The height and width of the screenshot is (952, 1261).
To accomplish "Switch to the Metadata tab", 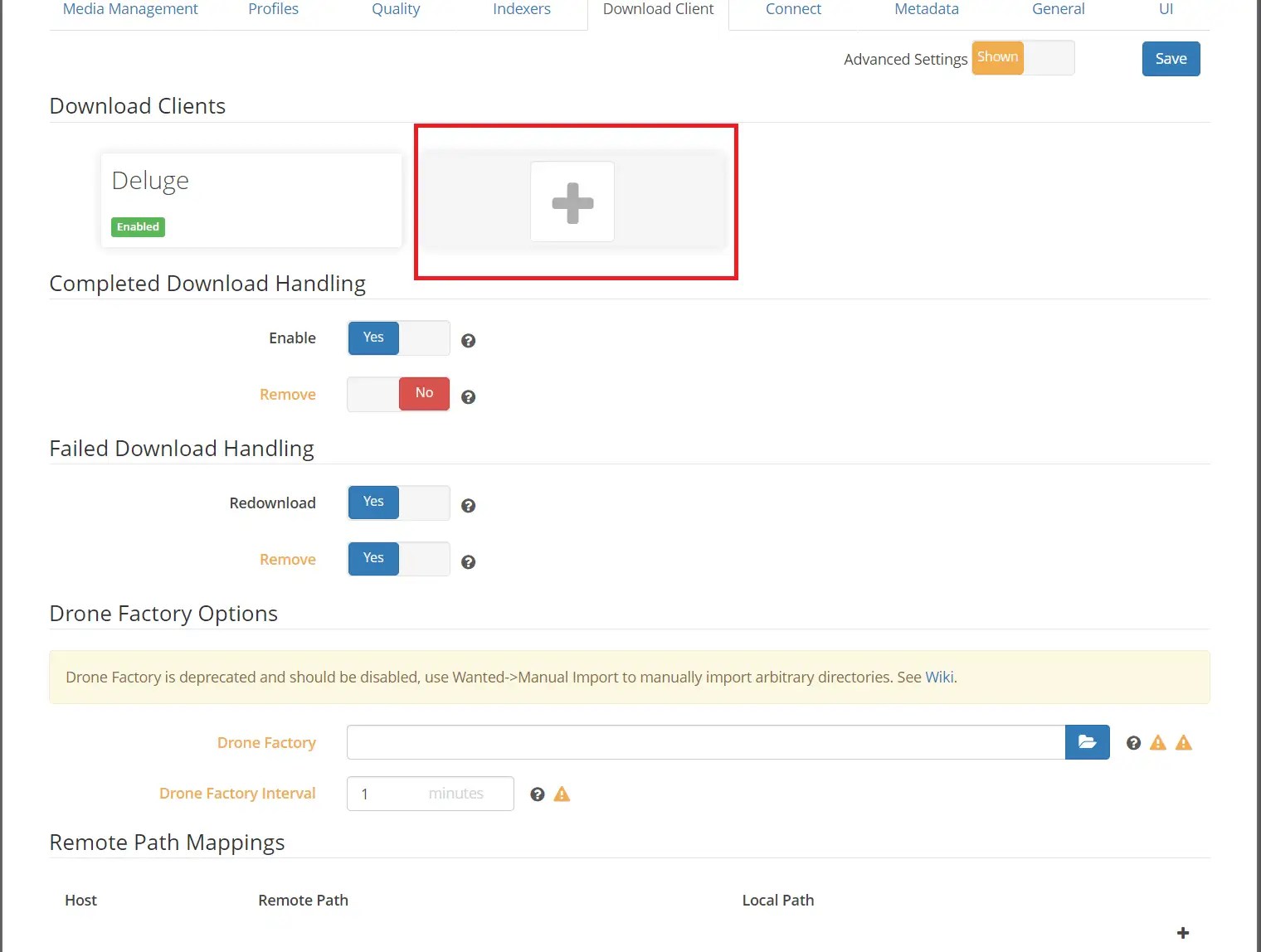I will point(927,10).
